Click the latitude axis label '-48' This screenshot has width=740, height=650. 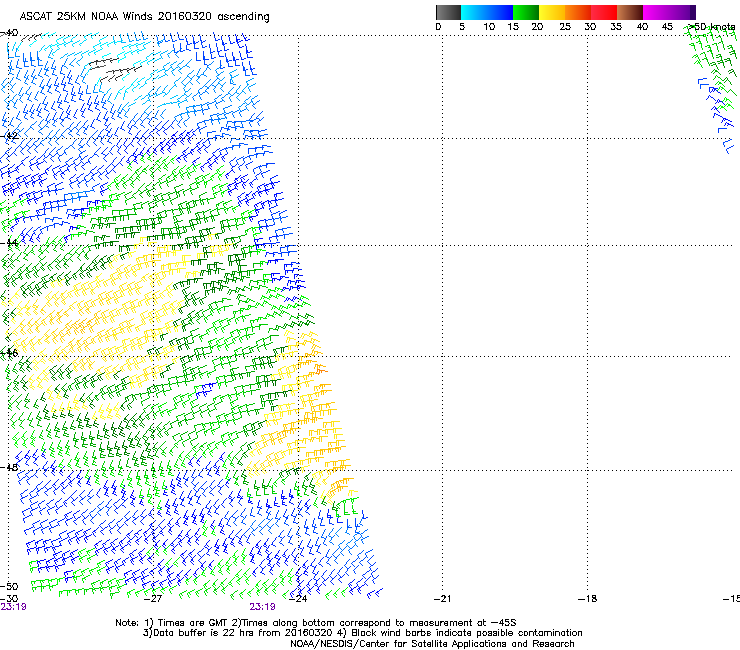pos(9,467)
